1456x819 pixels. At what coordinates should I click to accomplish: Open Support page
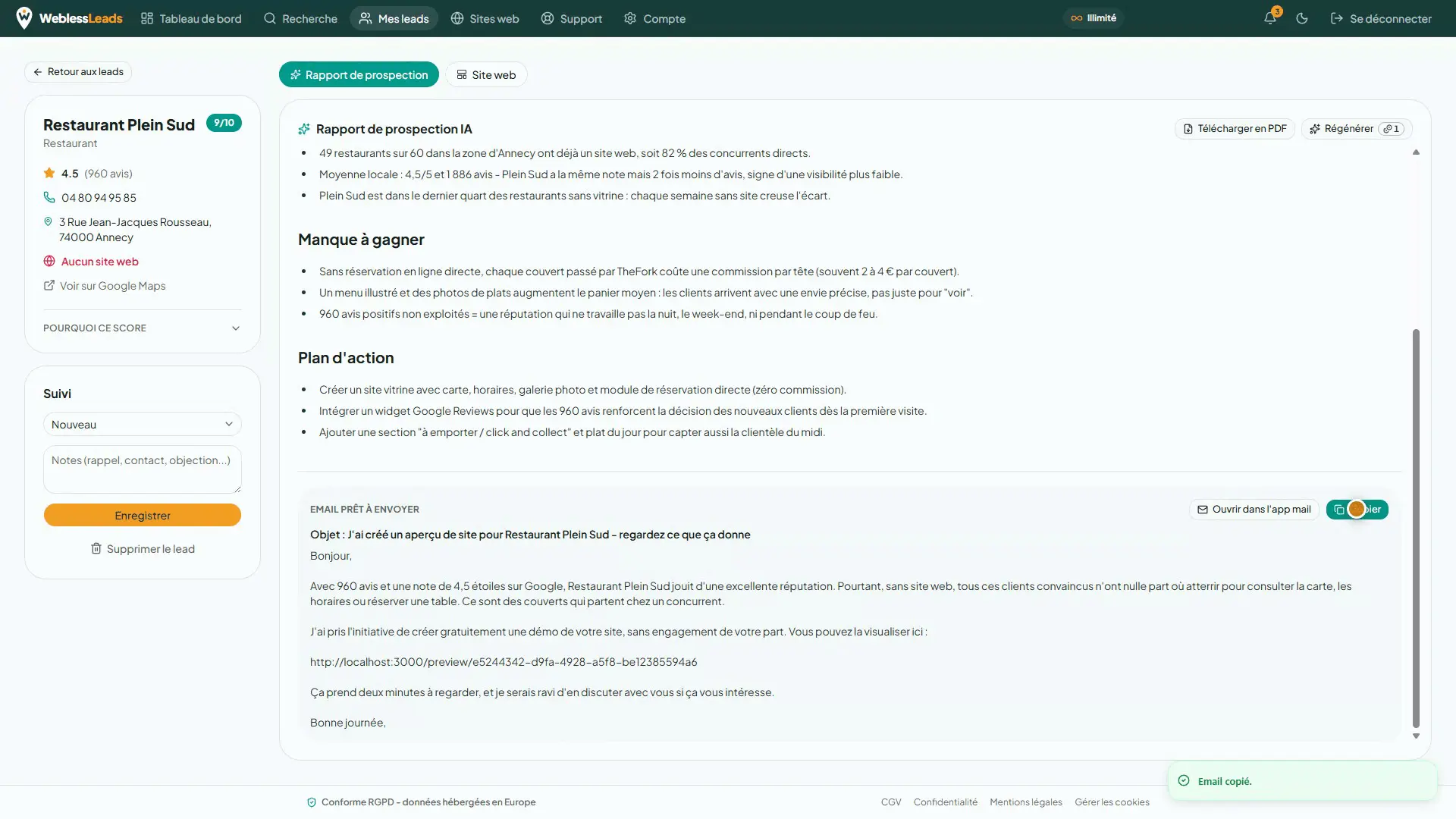pos(572,18)
